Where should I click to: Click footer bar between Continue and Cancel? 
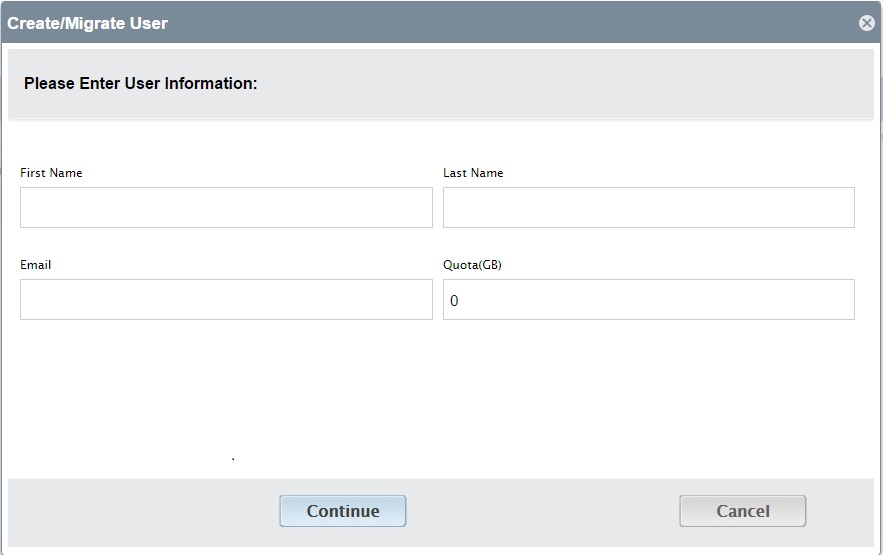pyautogui.click(x=543, y=512)
